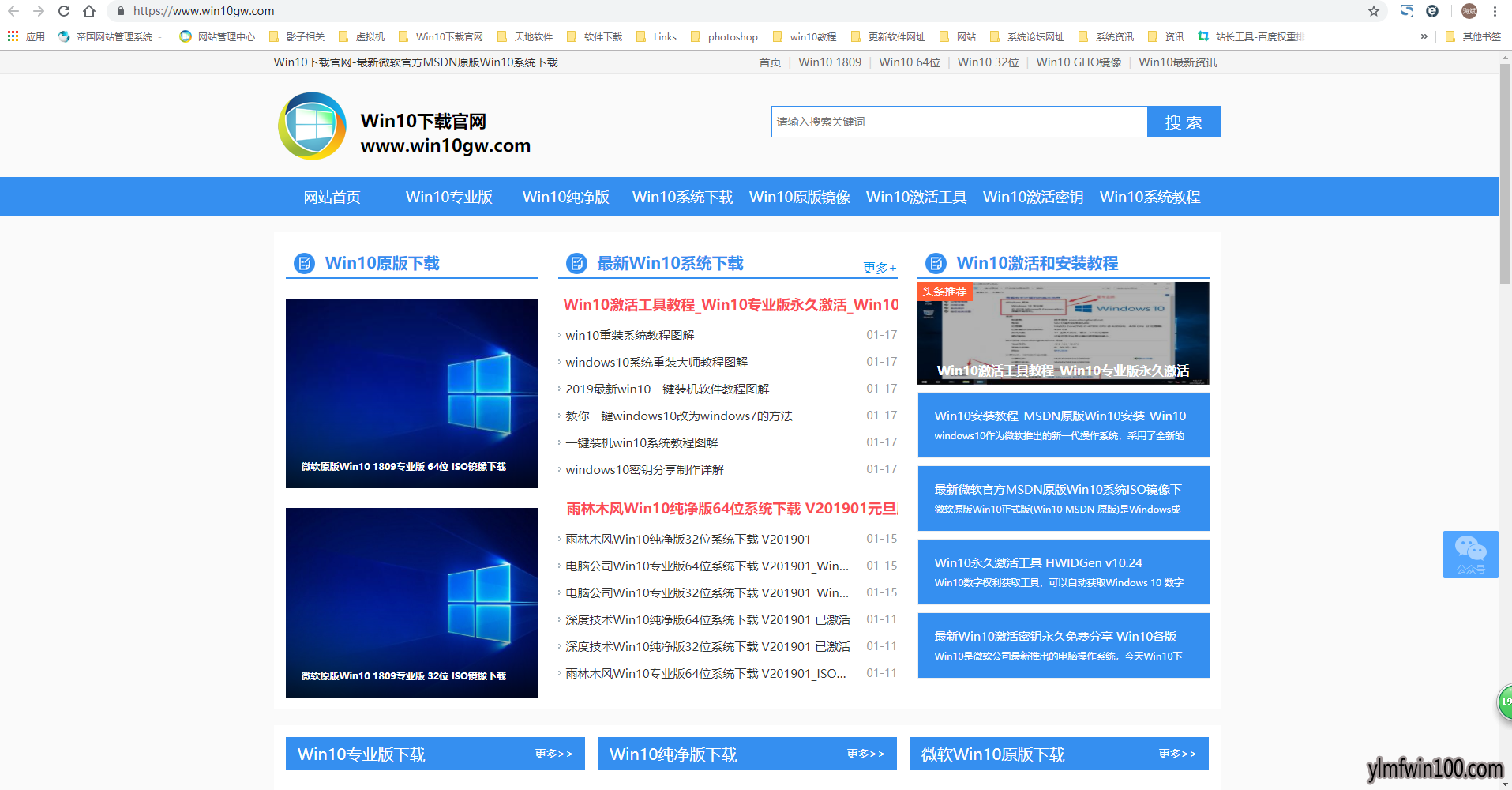Click the icon beside 最新Win10系统下载 heading
The width and height of the screenshot is (1512, 790).
[x=577, y=263]
